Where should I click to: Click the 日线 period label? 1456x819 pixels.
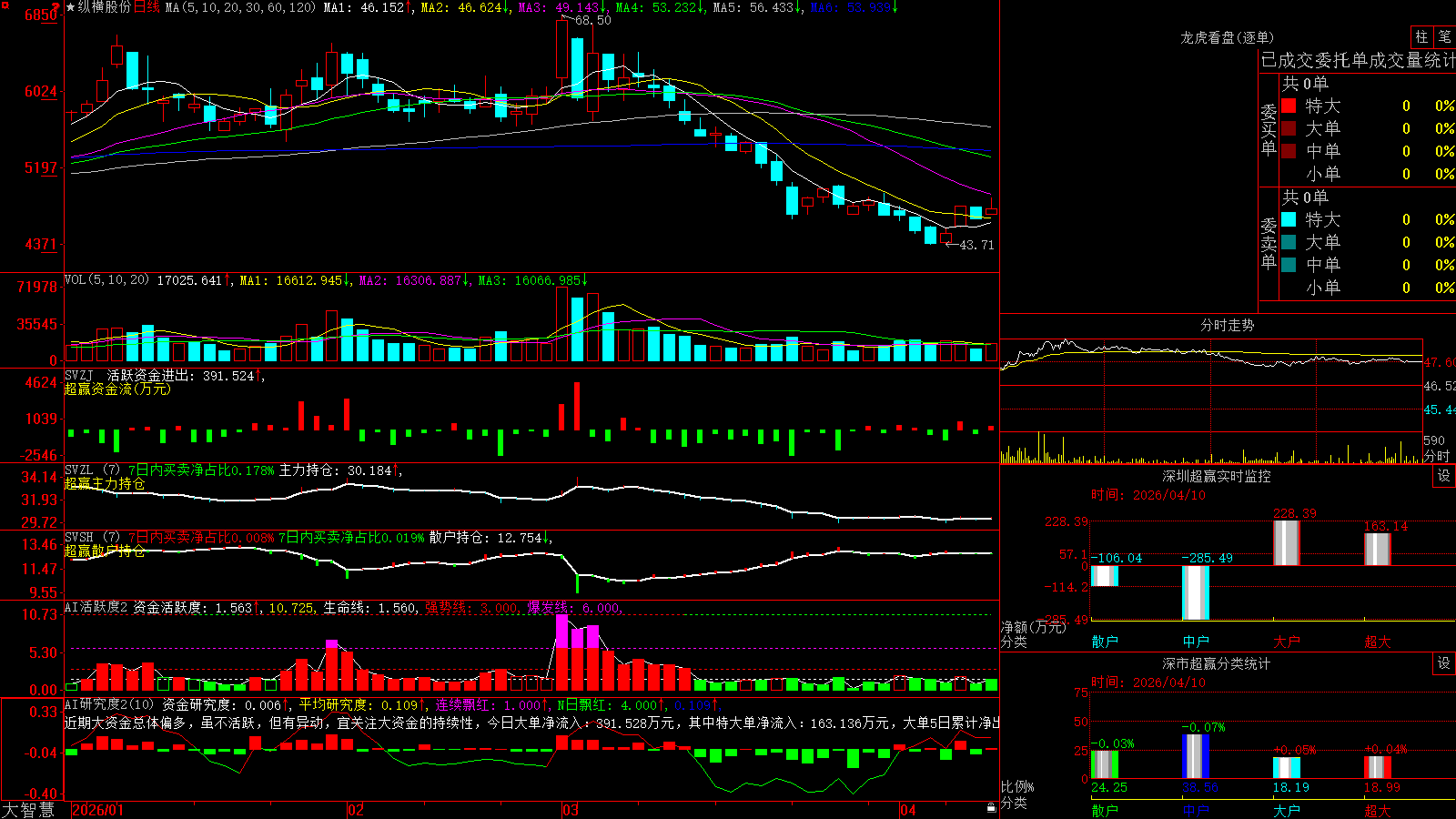[x=147, y=7]
